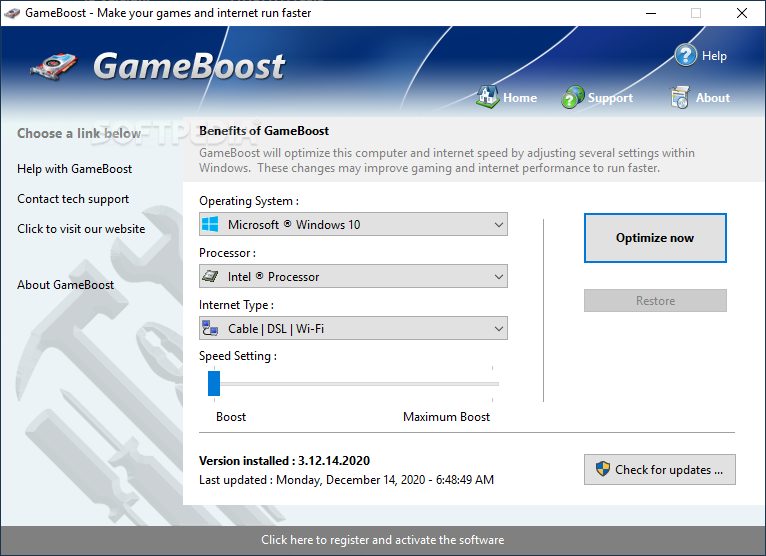Open About text in header
This screenshot has width=766, height=556.
coord(713,98)
